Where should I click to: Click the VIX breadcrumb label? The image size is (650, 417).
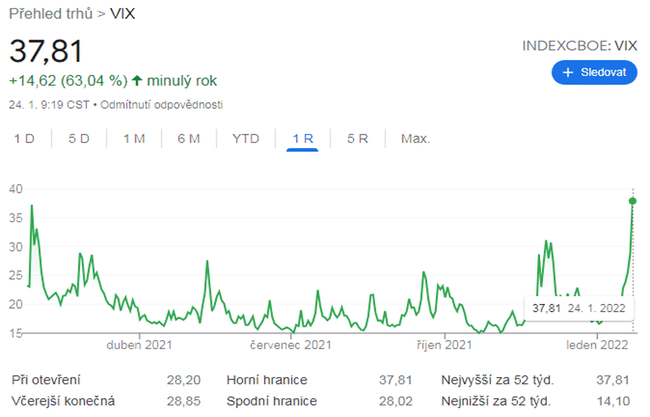point(123,15)
